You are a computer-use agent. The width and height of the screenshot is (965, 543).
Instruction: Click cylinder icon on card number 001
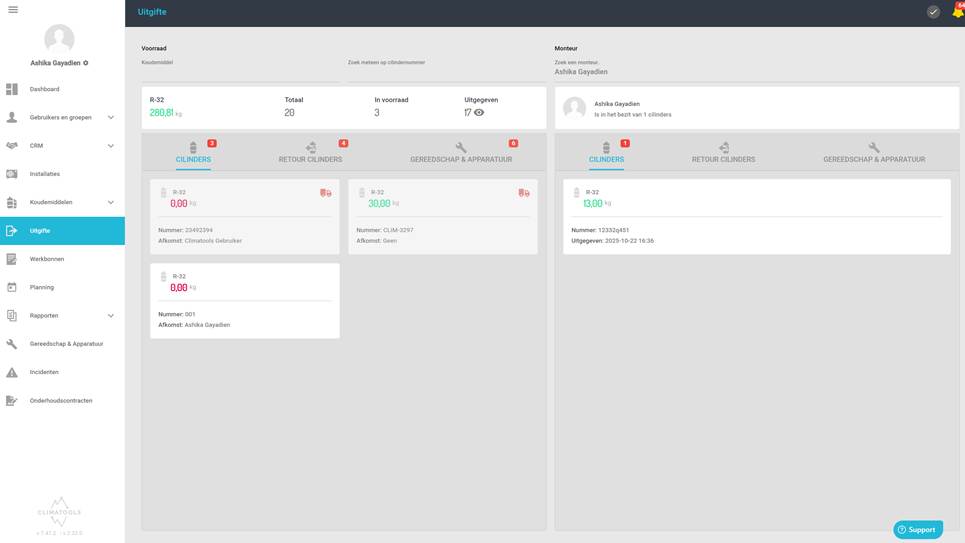click(x=164, y=277)
